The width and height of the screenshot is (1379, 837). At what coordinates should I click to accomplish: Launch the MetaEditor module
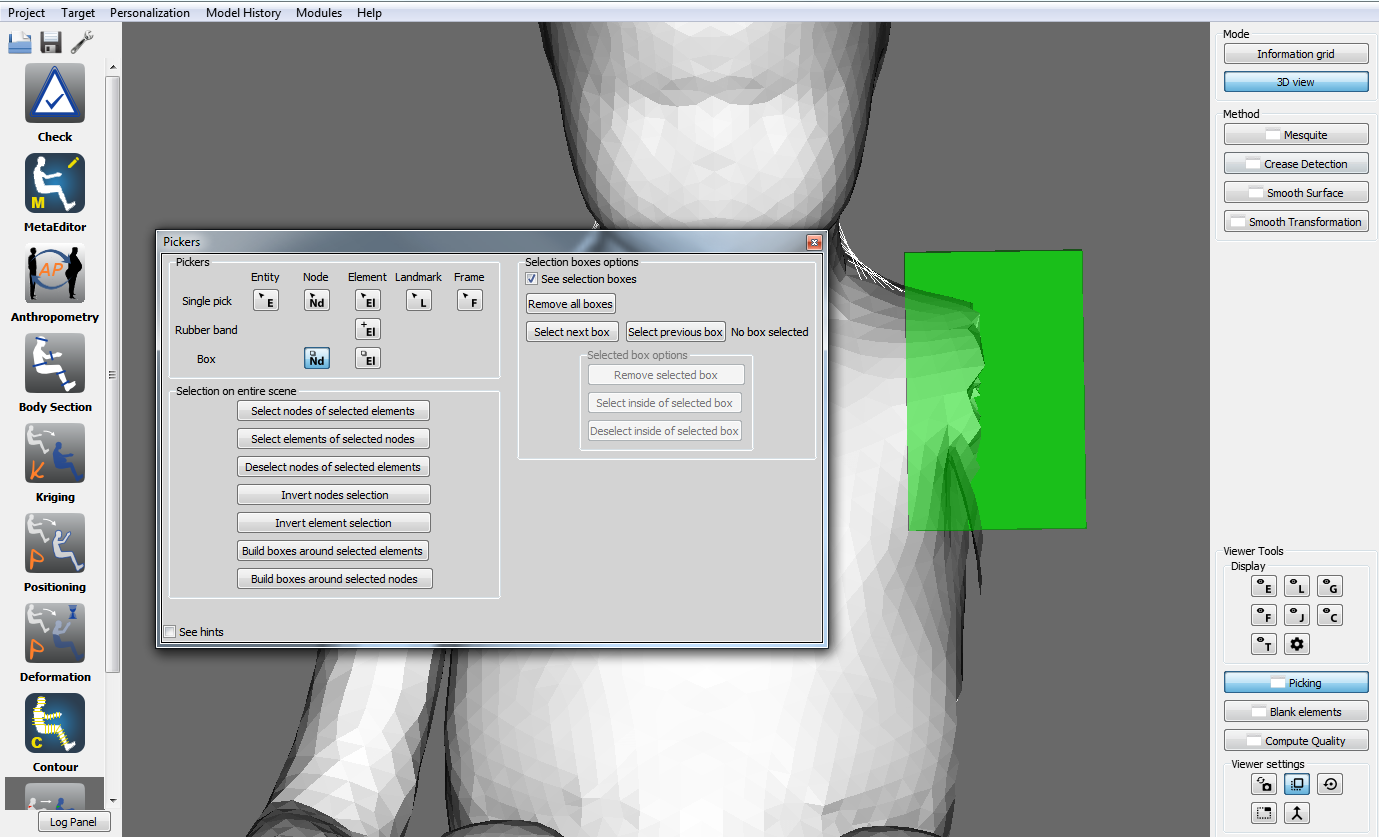pyautogui.click(x=55, y=183)
